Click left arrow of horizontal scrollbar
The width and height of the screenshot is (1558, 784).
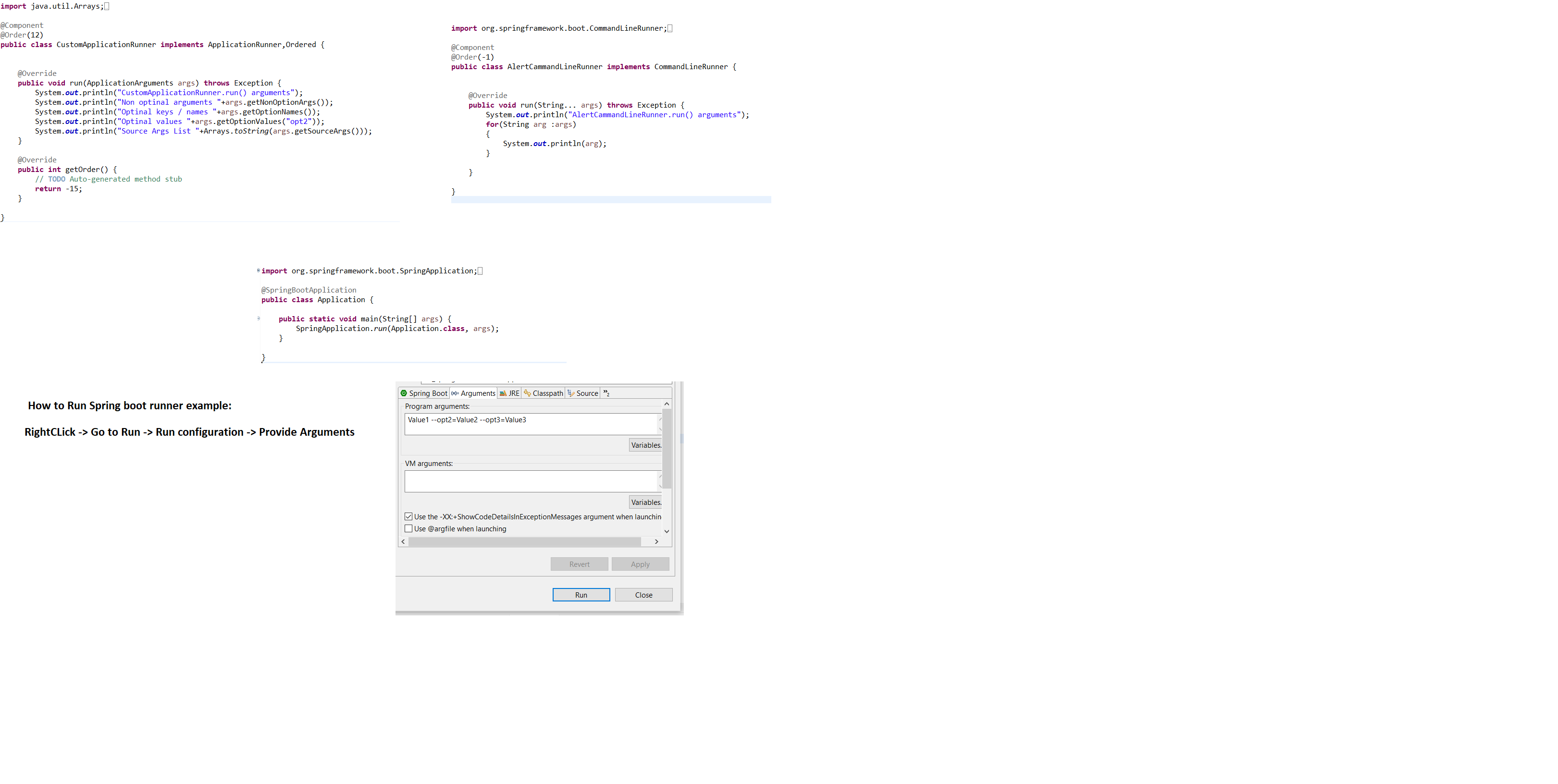403,541
